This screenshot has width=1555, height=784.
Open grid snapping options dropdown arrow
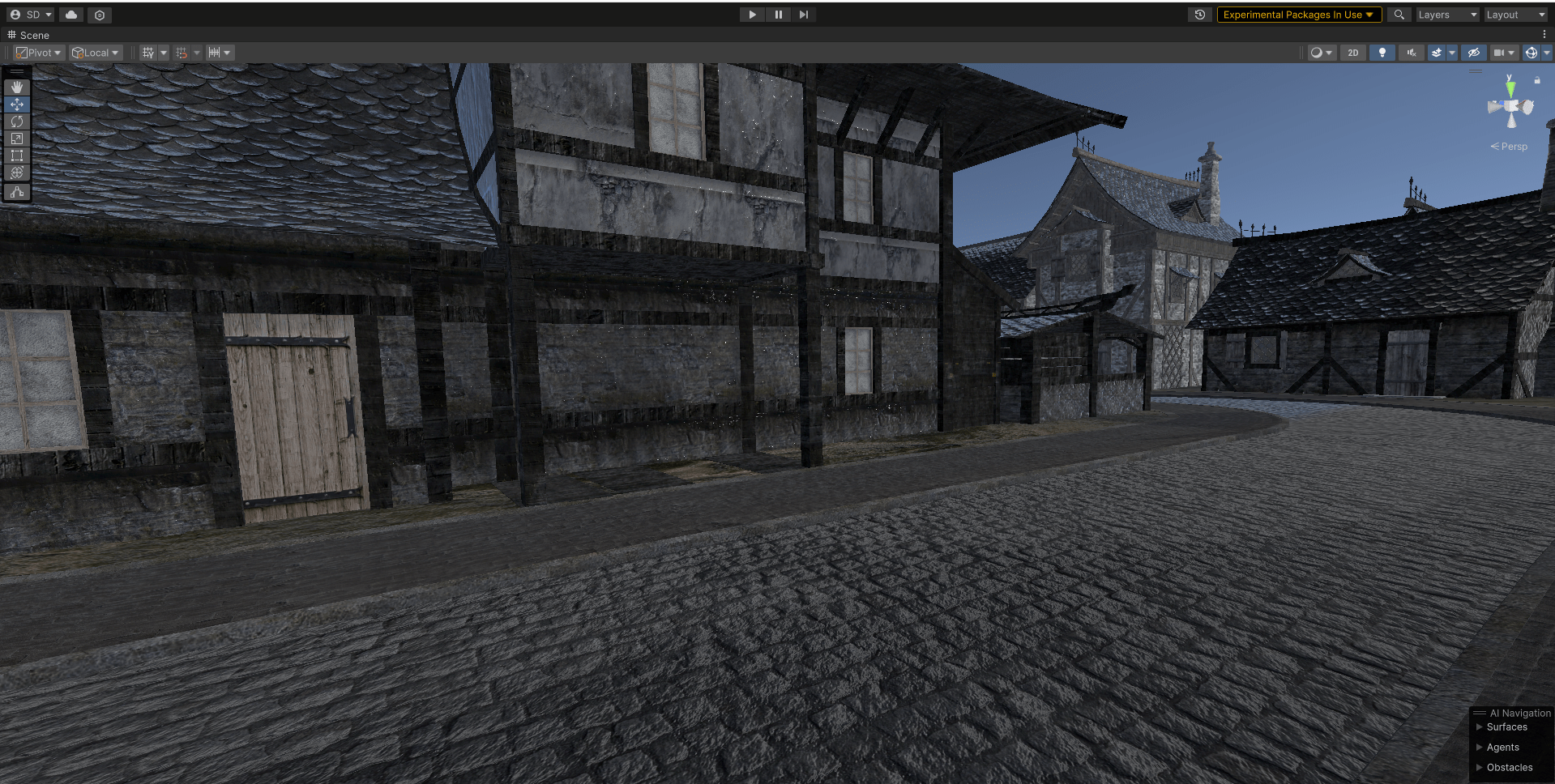click(197, 53)
